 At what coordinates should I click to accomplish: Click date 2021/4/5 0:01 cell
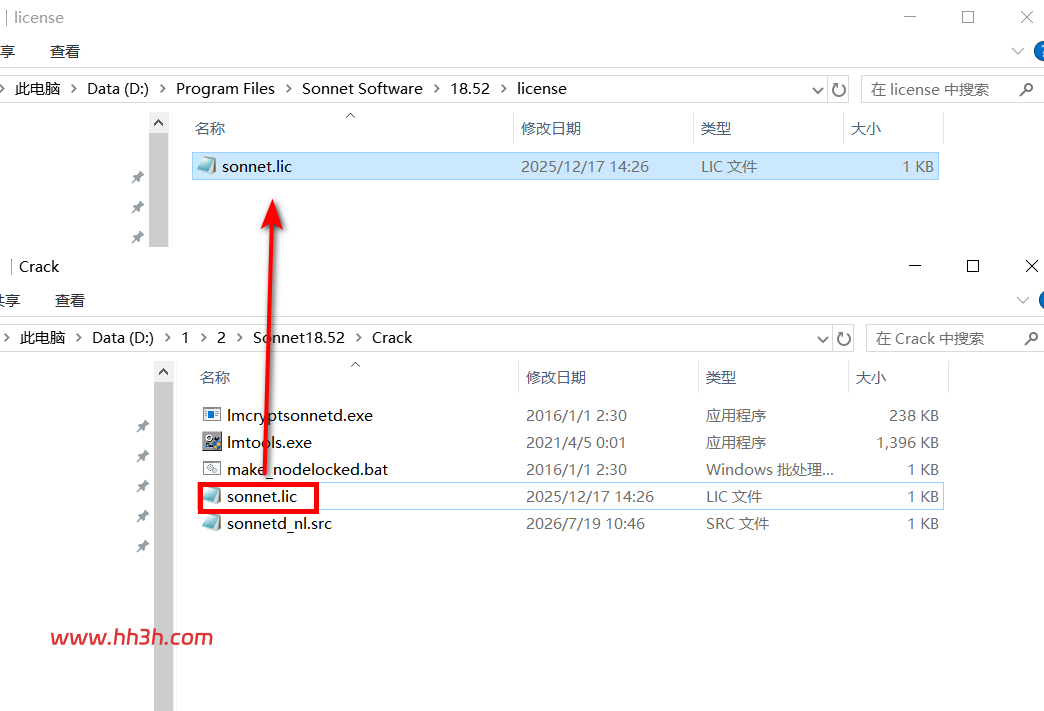[576, 443]
